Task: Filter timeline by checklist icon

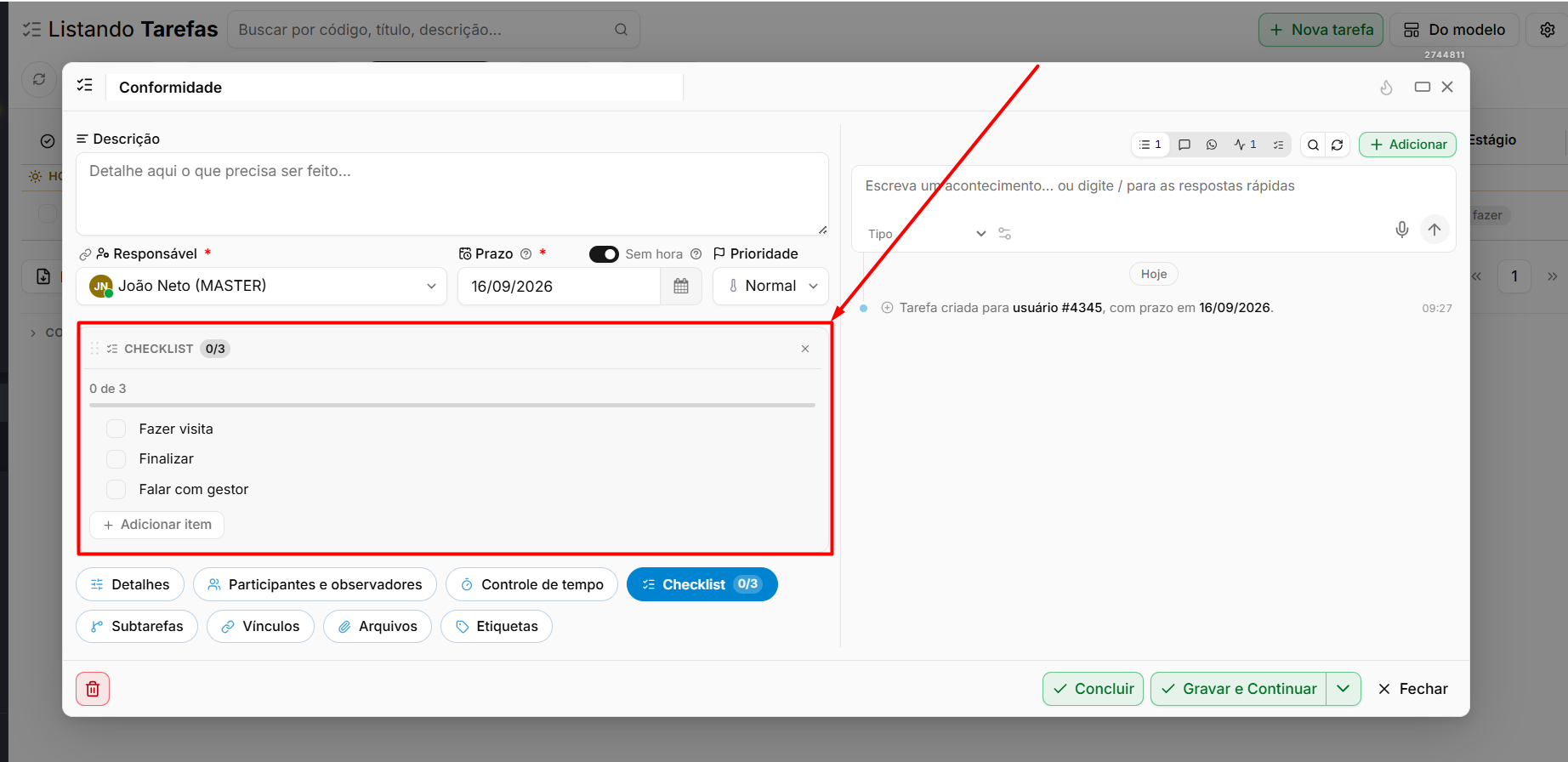Action: point(1278,145)
